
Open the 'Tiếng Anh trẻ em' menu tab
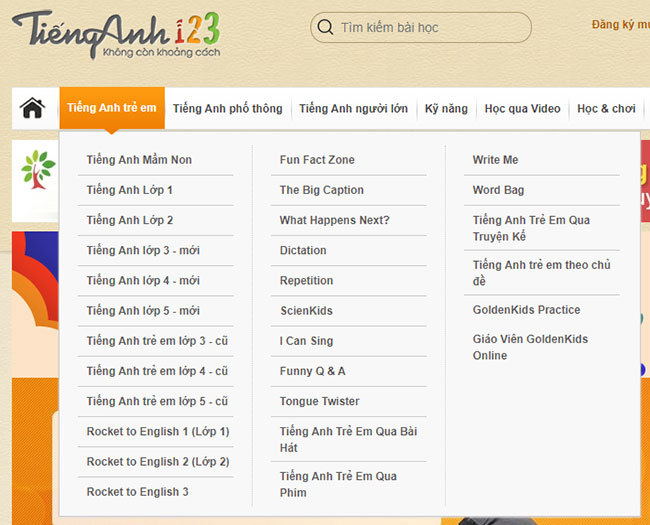(112, 108)
